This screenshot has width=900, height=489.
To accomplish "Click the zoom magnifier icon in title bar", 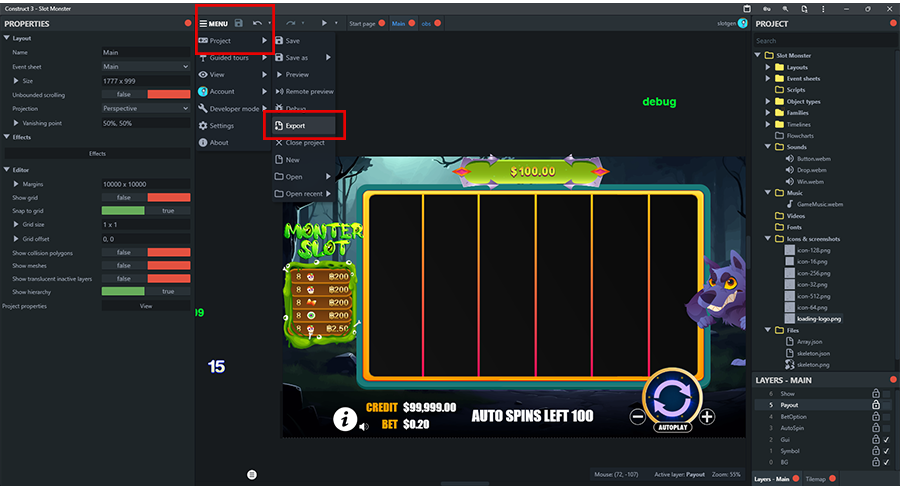I will (785, 9).
